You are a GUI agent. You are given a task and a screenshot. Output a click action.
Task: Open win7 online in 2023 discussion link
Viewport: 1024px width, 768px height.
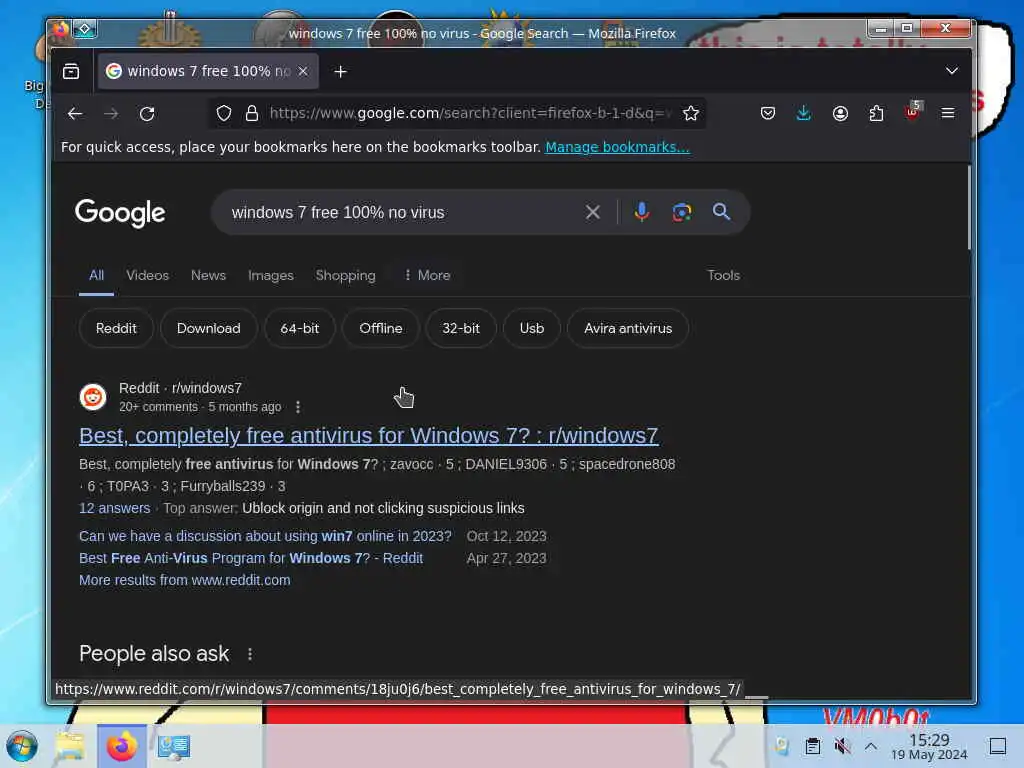tap(265, 536)
